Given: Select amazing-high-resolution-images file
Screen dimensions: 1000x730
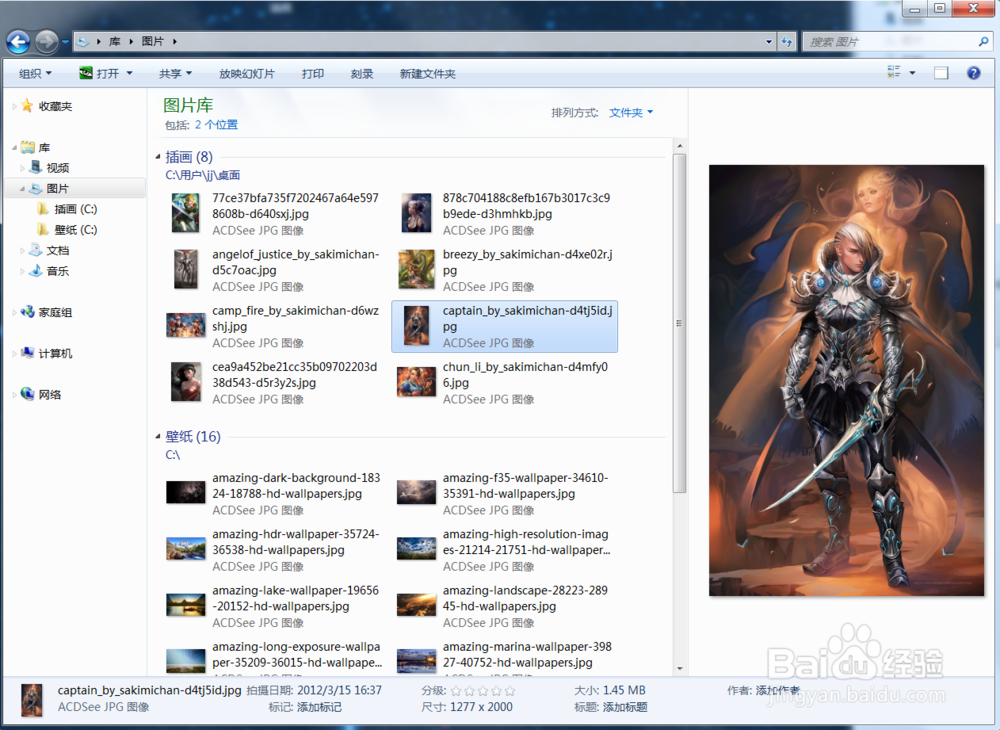Looking at the screenshot, I should pyautogui.click(x=504, y=550).
